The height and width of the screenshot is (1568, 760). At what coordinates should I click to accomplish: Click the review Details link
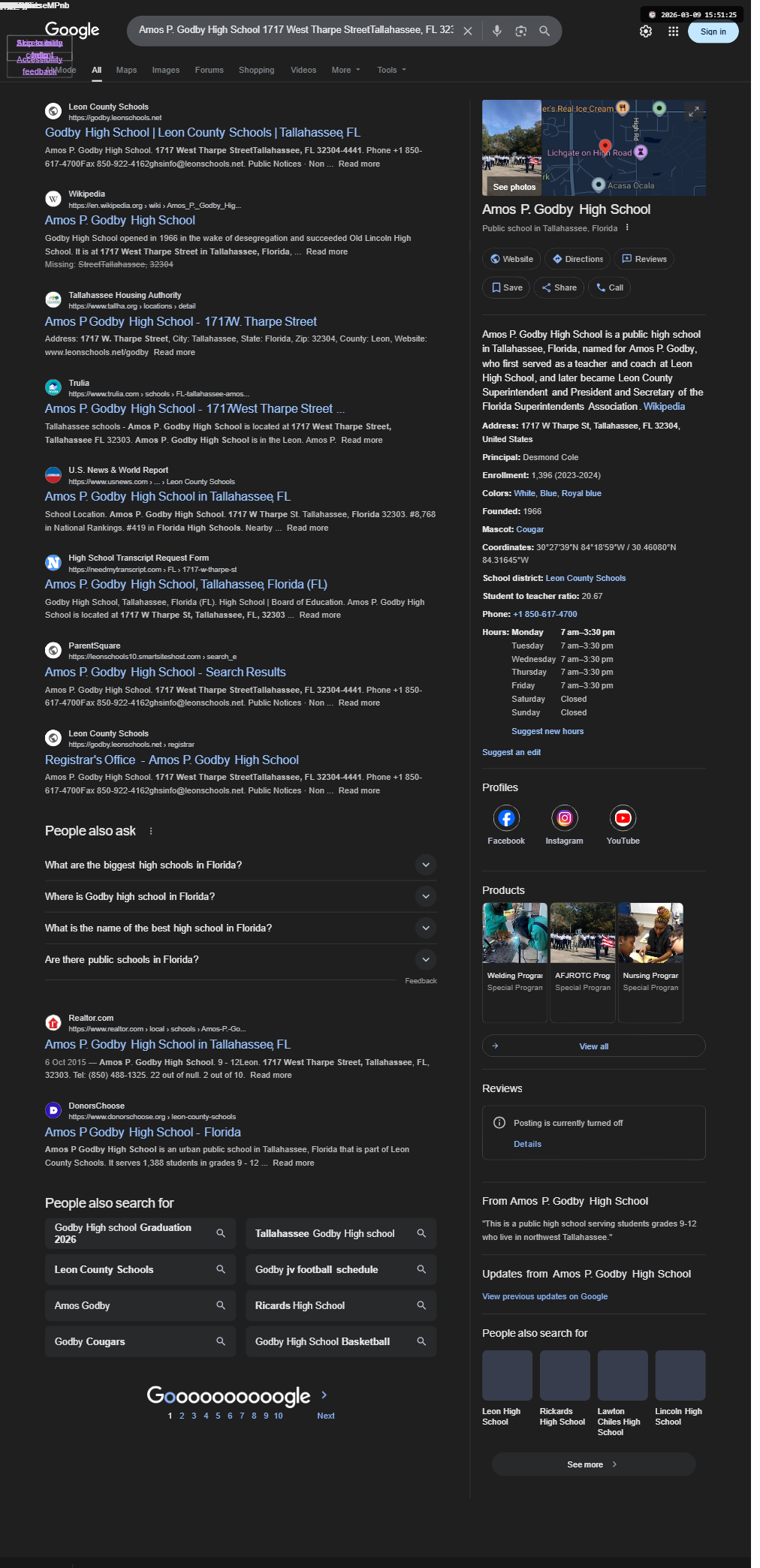[x=527, y=1144]
